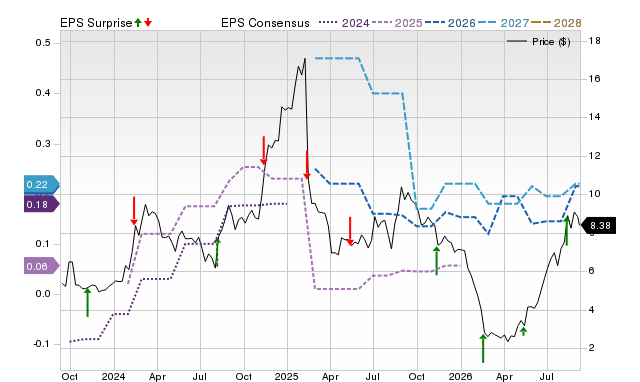Click the 0.4 label on the EPS axis

coord(42,93)
